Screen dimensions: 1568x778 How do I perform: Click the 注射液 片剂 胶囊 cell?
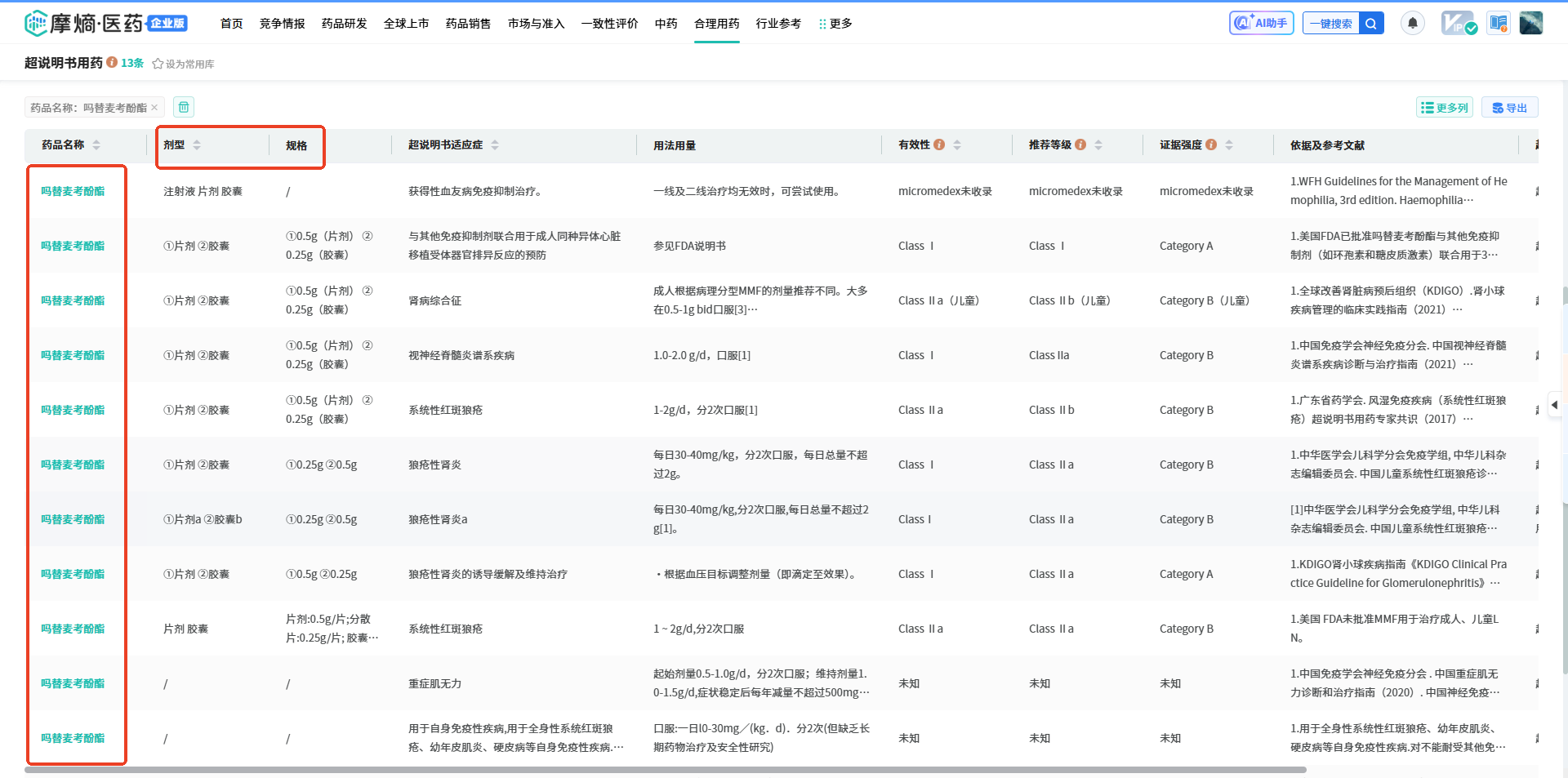(x=203, y=191)
